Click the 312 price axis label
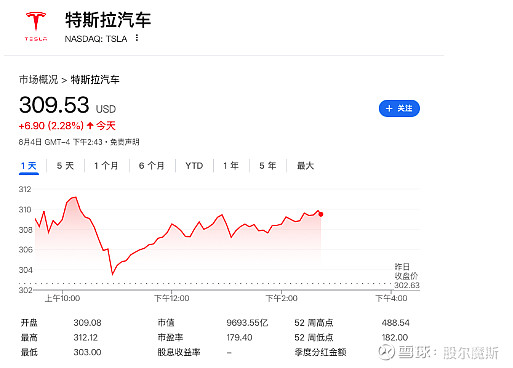Screen dimensions: 513x368 coord(25,189)
